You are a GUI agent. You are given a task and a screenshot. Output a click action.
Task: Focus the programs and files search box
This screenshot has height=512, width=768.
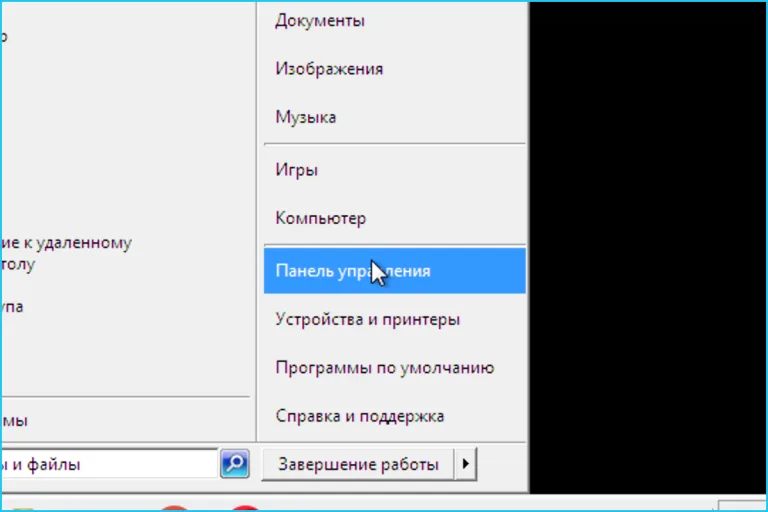click(x=109, y=463)
